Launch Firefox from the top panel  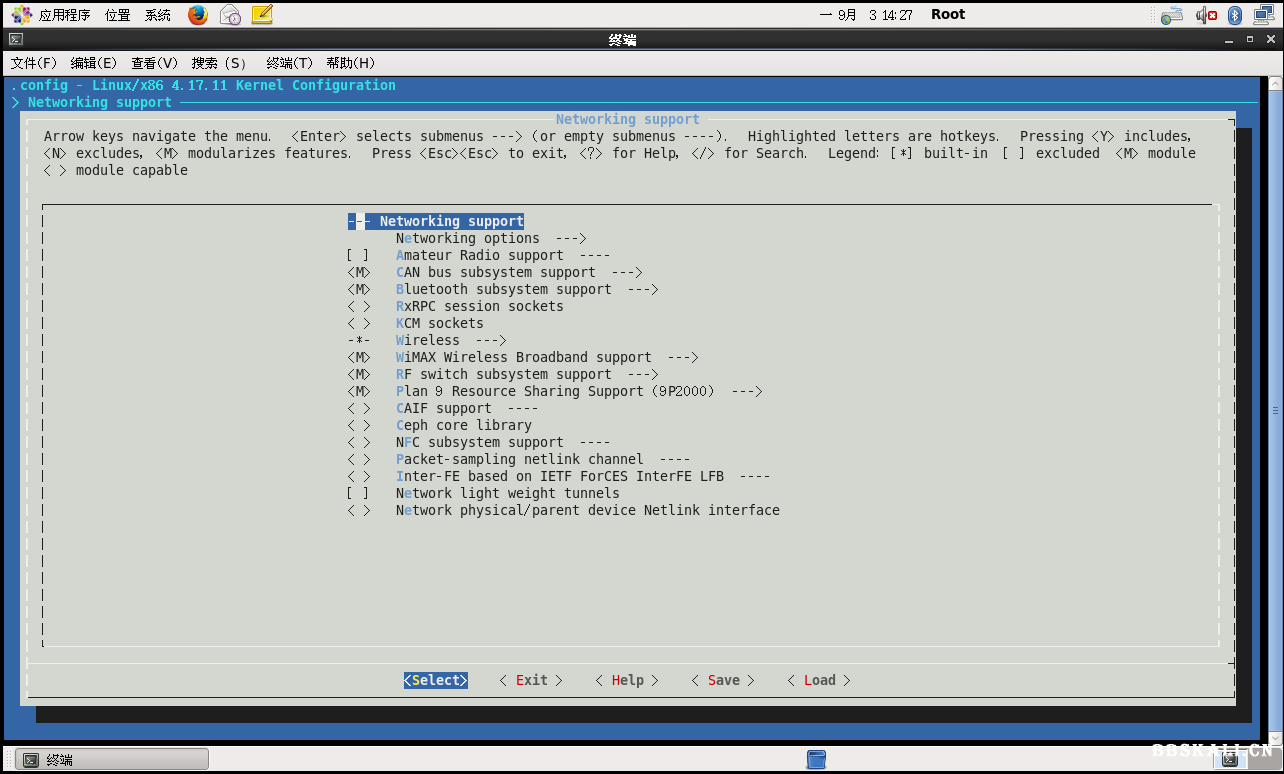click(197, 15)
